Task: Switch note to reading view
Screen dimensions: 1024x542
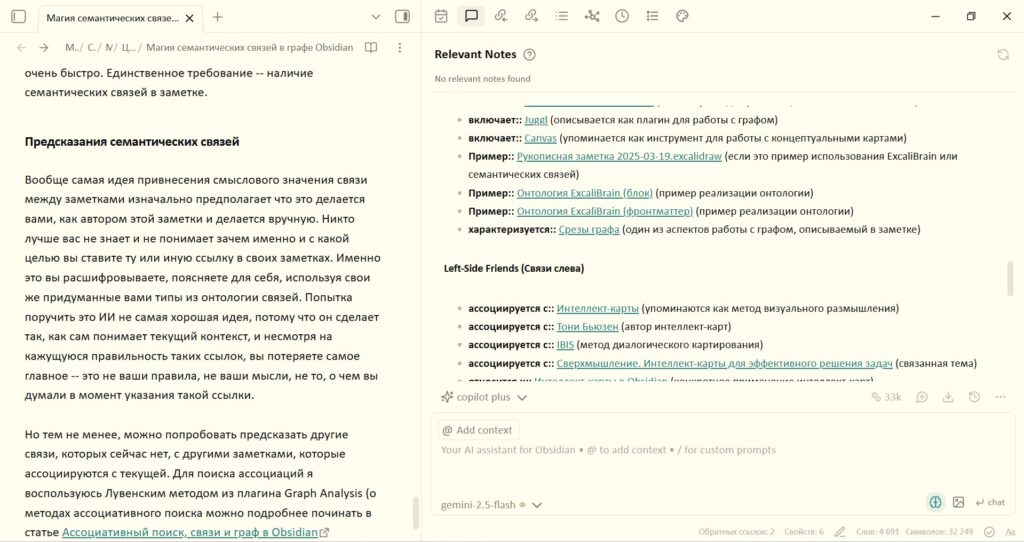Action: [x=371, y=48]
